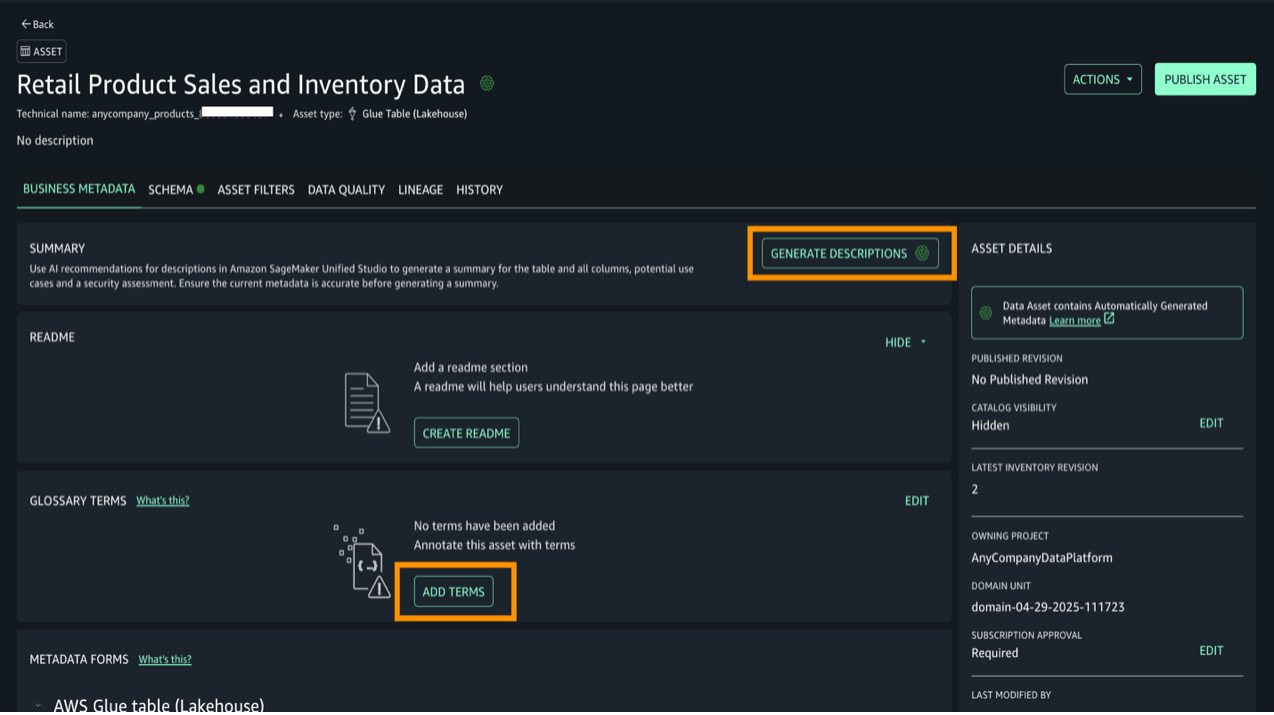Click the readme document warning icon
The image size is (1274, 715).
[366, 403]
